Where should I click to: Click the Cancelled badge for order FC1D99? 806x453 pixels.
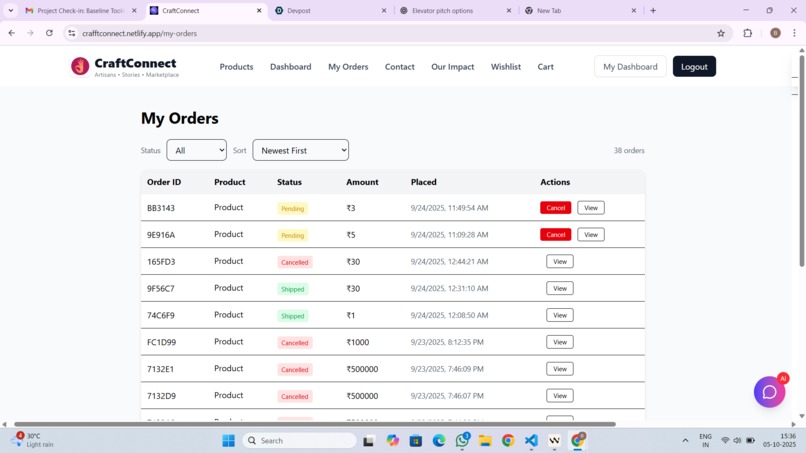point(295,342)
